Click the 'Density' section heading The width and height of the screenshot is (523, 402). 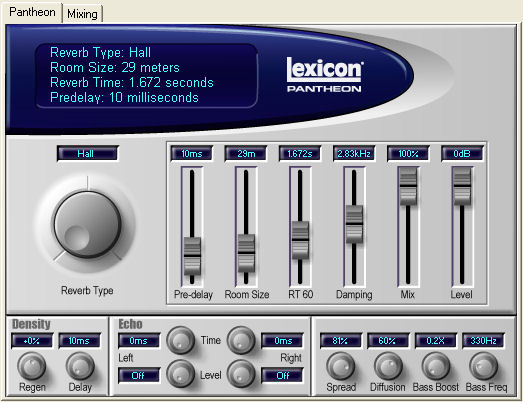click(x=31, y=324)
